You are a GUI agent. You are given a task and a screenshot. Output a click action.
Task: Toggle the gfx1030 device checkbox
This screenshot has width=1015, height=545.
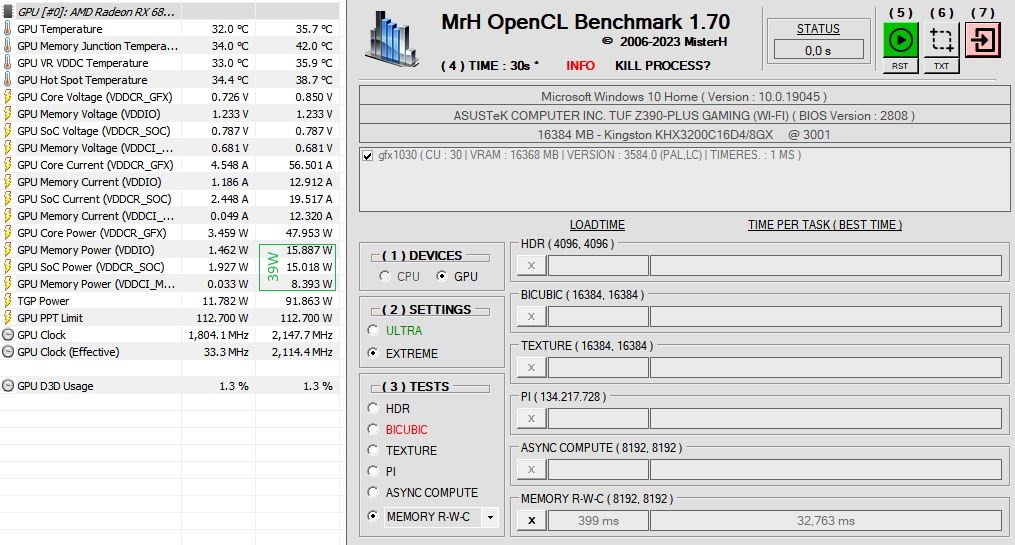coord(368,156)
